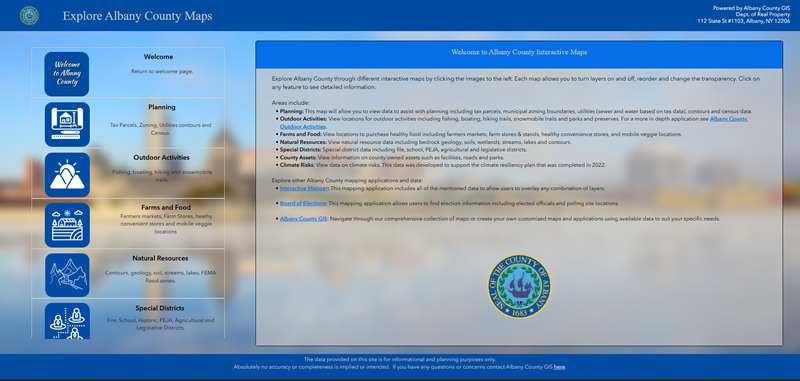Click 'Return to welcome page.' description
The height and width of the screenshot is (381, 800).
[x=162, y=72]
